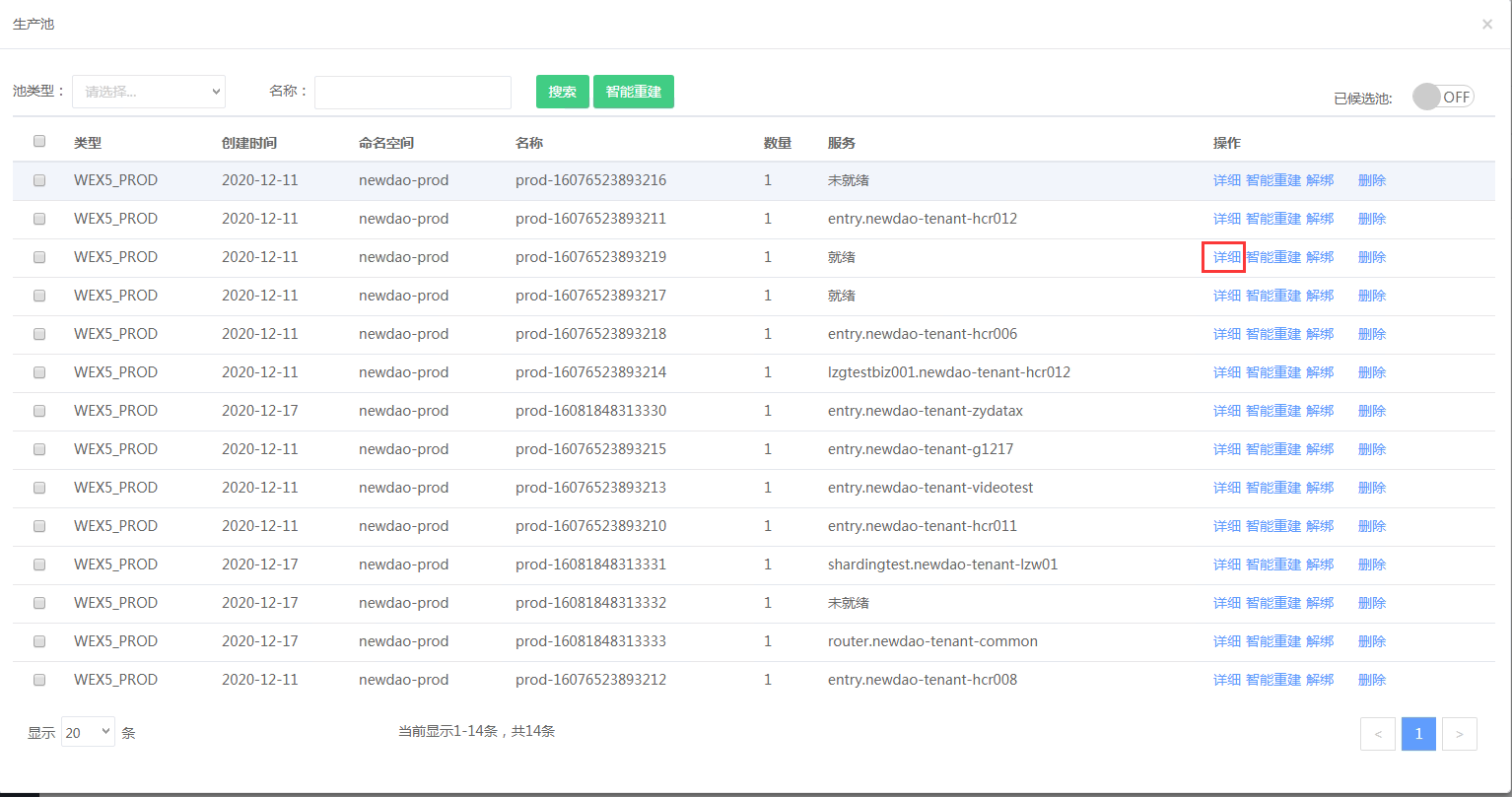Select service entry.newdao-tenant-hcr008 cell
1512x797 pixels.
(x=923, y=680)
